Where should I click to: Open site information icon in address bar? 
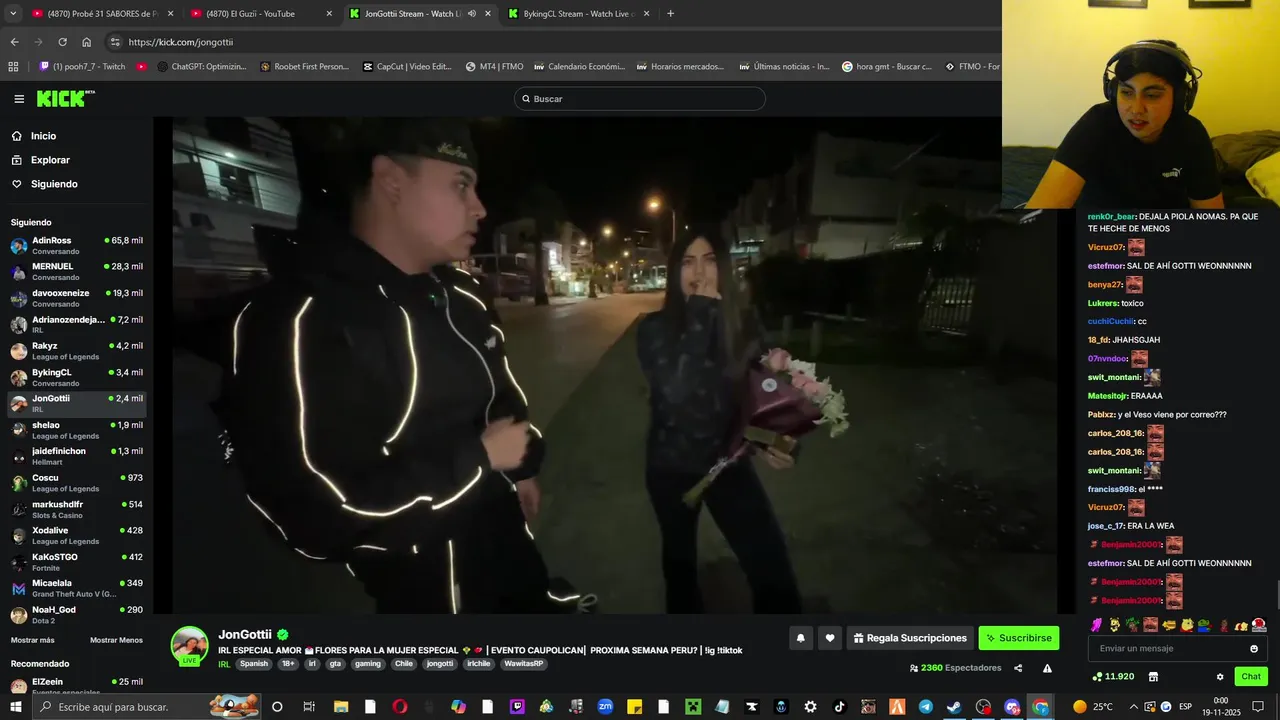[x=115, y=42]
